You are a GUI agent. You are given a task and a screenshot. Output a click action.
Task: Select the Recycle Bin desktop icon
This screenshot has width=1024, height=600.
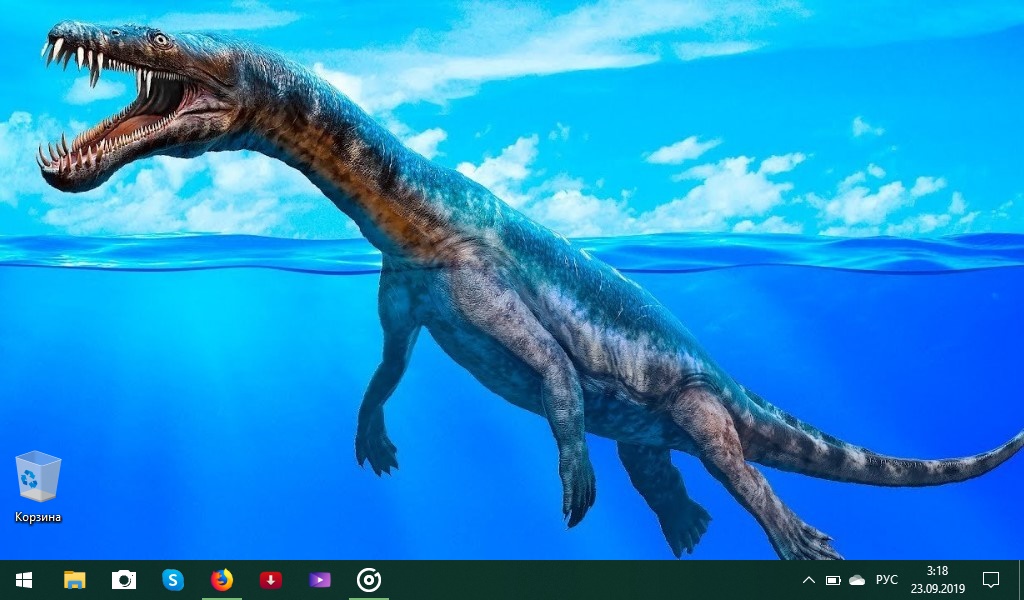tap(38, 476)
